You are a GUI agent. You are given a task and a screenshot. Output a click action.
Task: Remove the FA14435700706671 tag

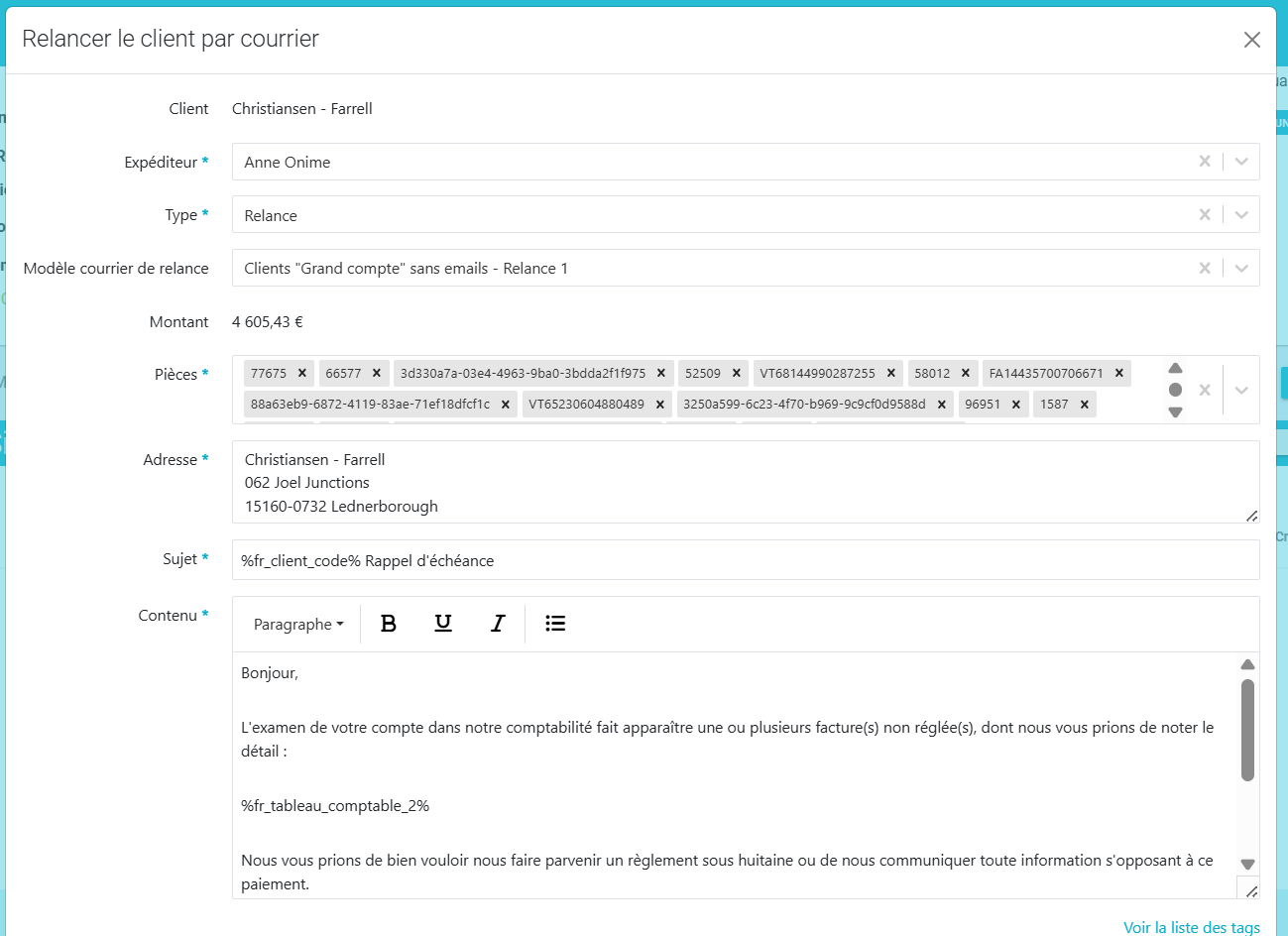click(x=1119, y=373)
